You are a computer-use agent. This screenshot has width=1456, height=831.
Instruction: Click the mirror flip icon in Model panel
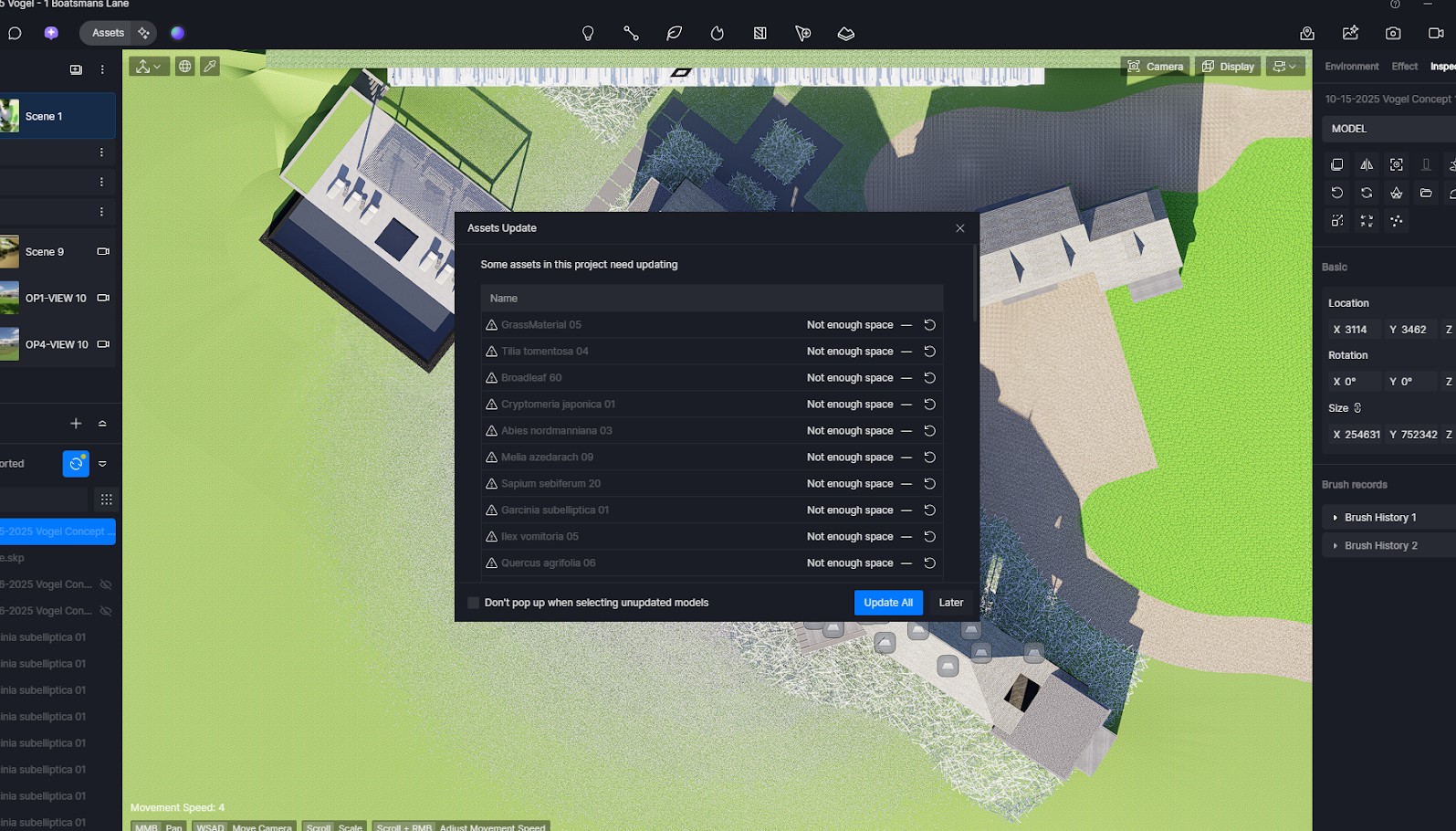(x=1367, y=165)
